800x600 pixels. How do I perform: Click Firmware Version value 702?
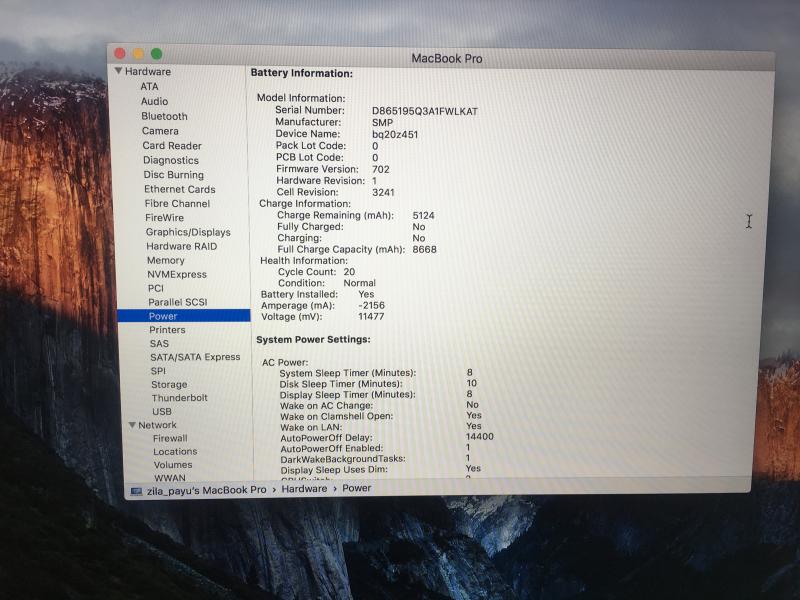[381, 169]
